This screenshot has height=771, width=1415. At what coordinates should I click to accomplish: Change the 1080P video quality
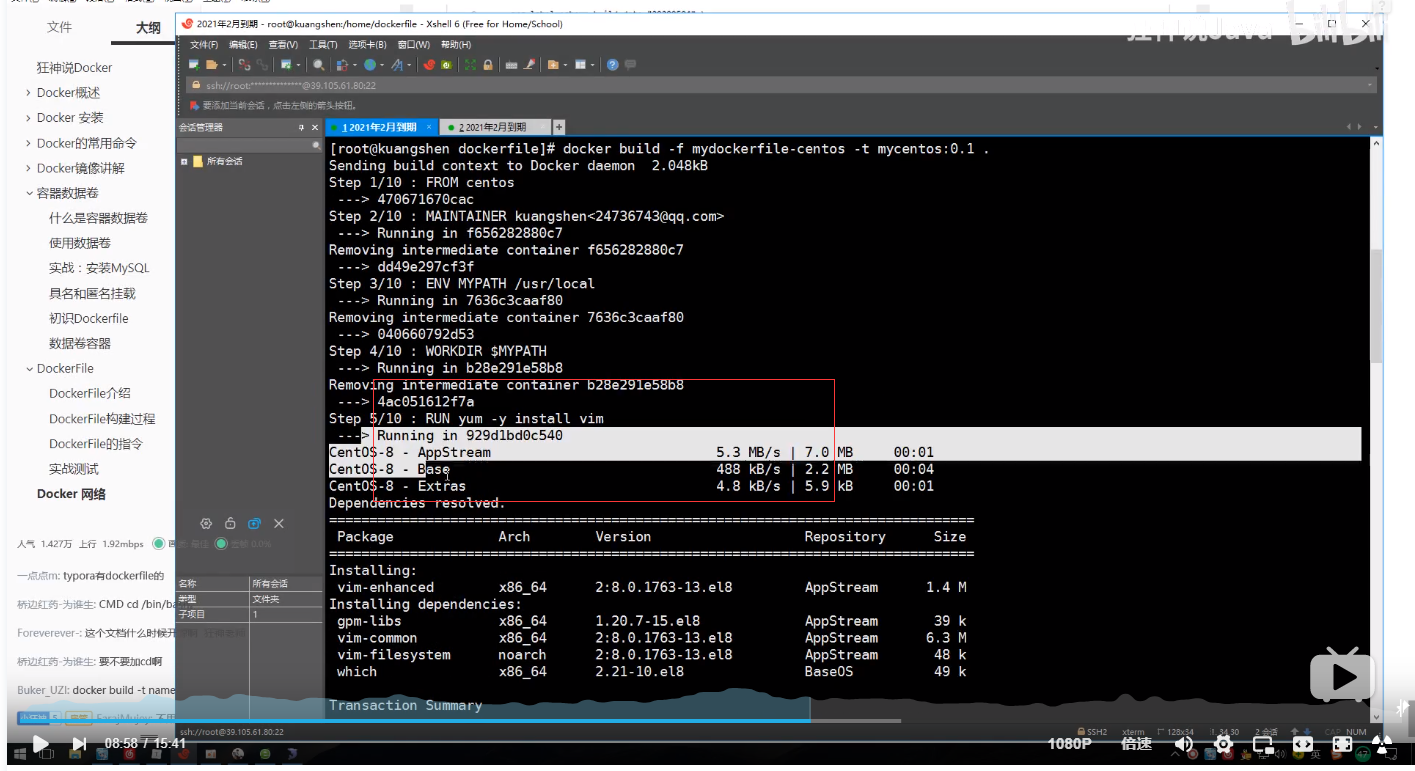(x=1070, y=744)
